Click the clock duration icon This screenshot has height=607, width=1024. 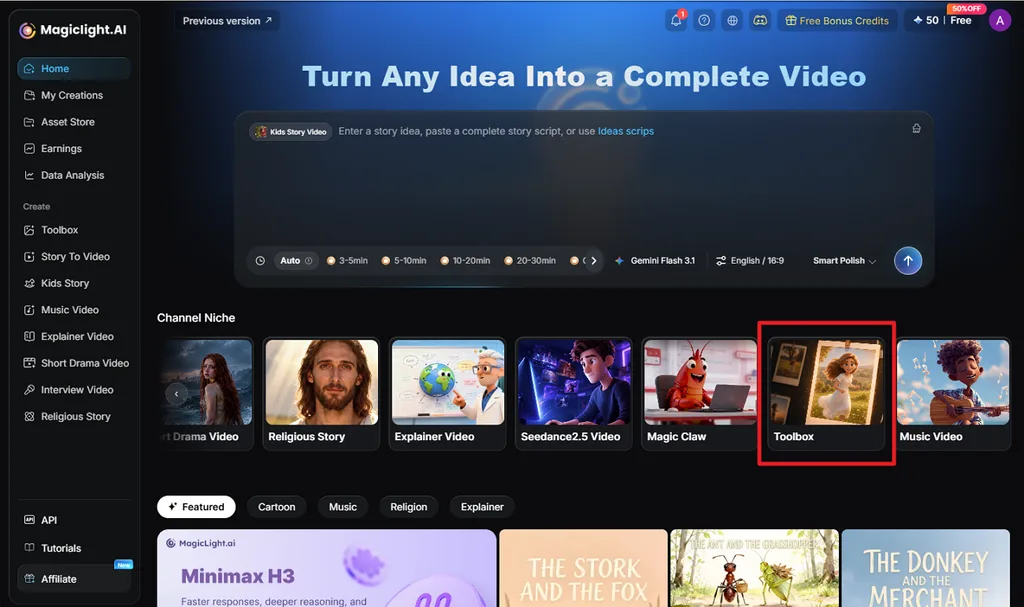(x=260, y=261)
